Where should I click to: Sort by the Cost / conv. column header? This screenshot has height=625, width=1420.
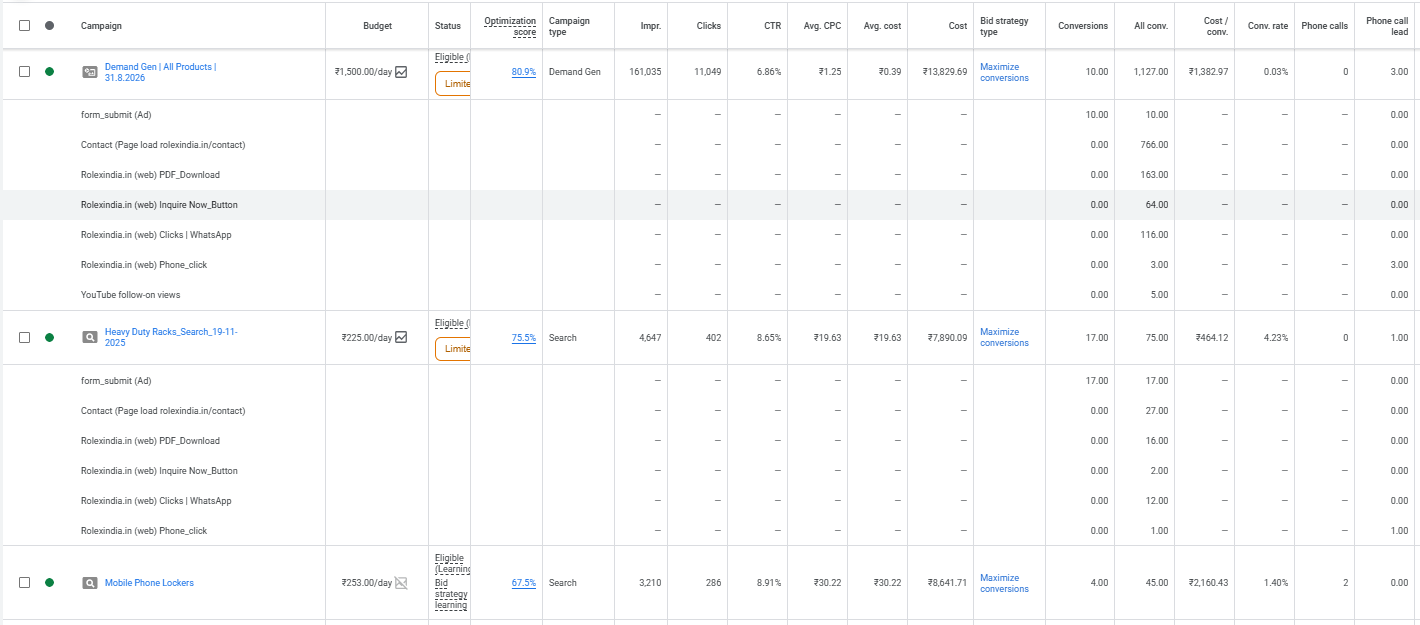(1216, 26)
